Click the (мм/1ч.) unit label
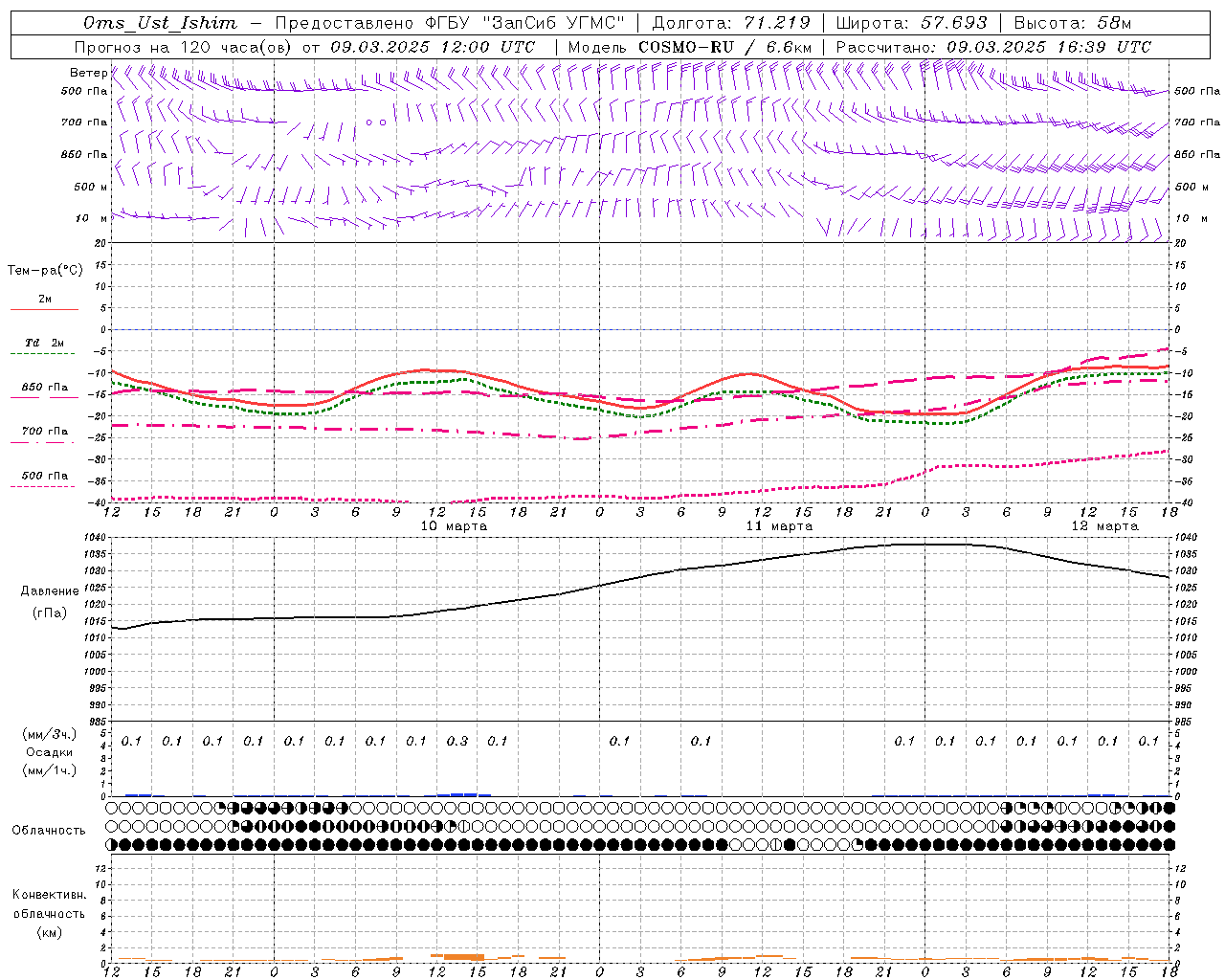The image size is (1225, 980). point(50,770)
